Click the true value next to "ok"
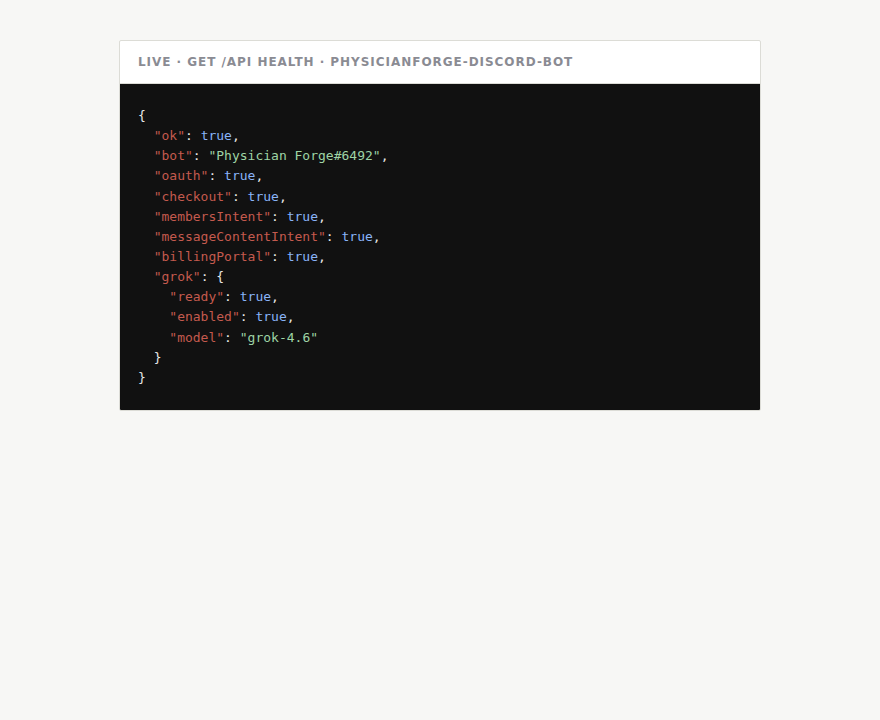 [x=216, y=136]
